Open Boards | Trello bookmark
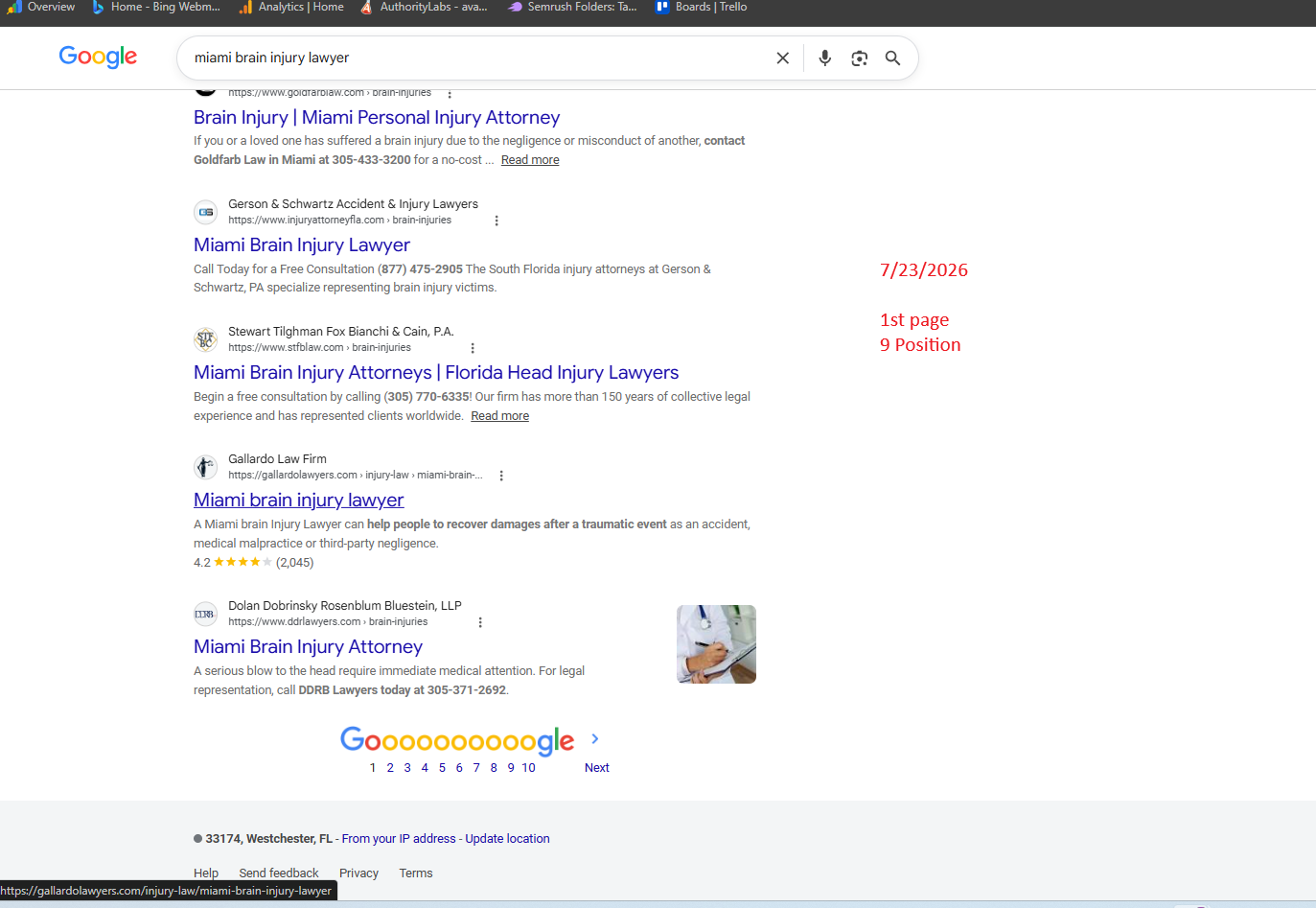 (702, 7)
